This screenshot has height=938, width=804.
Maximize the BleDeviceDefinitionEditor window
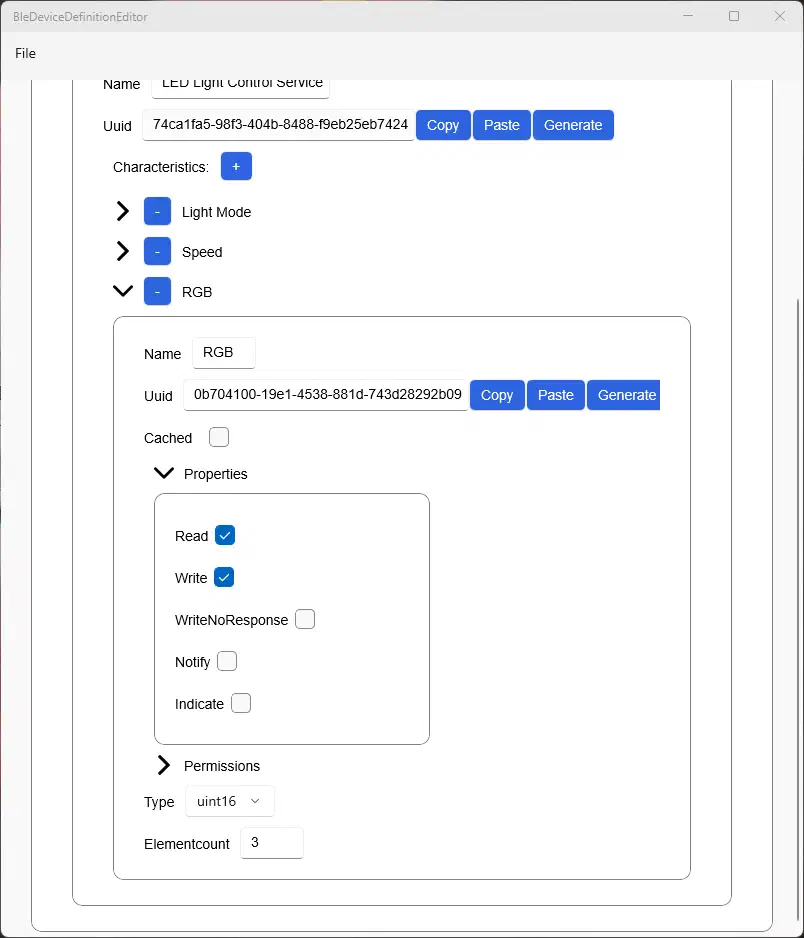(x=734, y=16)
